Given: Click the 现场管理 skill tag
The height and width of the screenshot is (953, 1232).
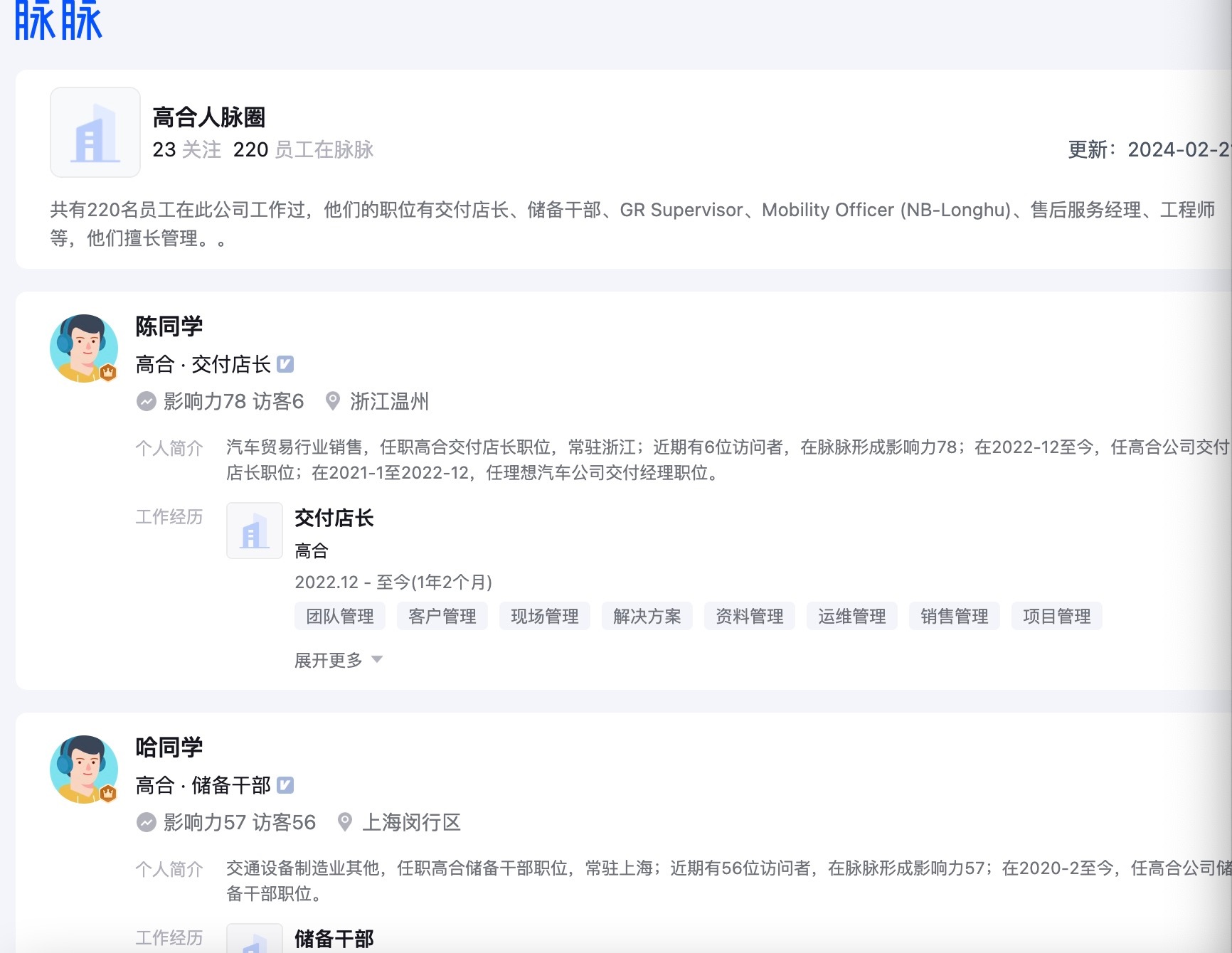Looking at the screenshot, I should click(545, 616).
